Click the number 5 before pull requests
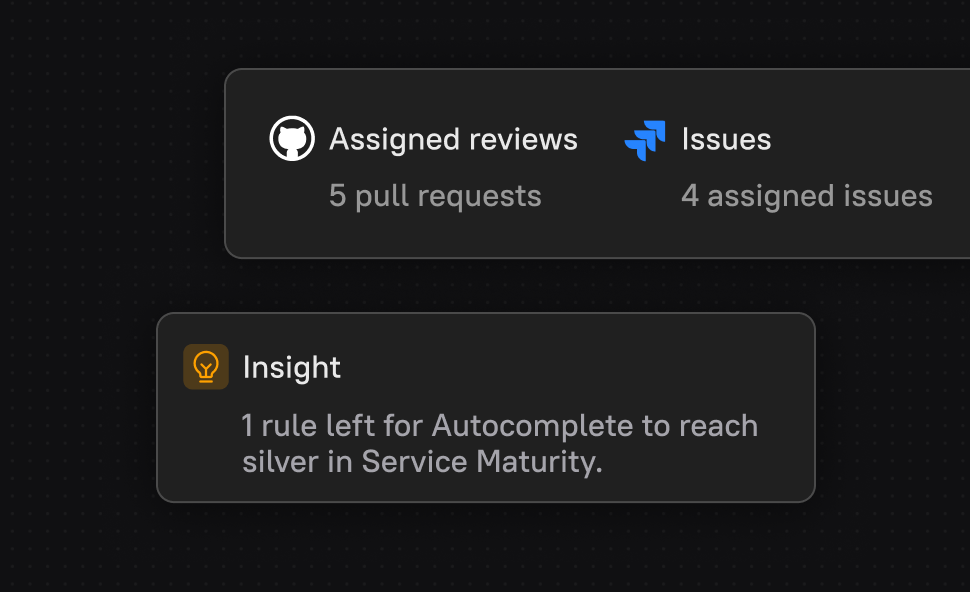 [x=337, y=196]
